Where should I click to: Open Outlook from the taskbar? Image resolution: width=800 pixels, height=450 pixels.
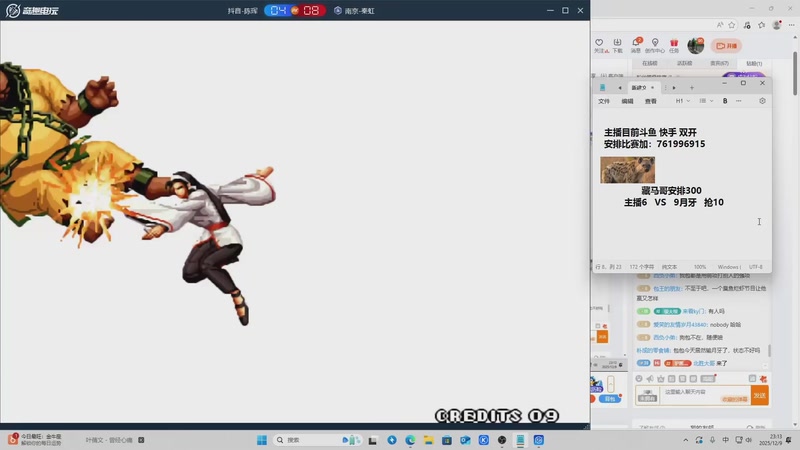click(x=465, y=440)
